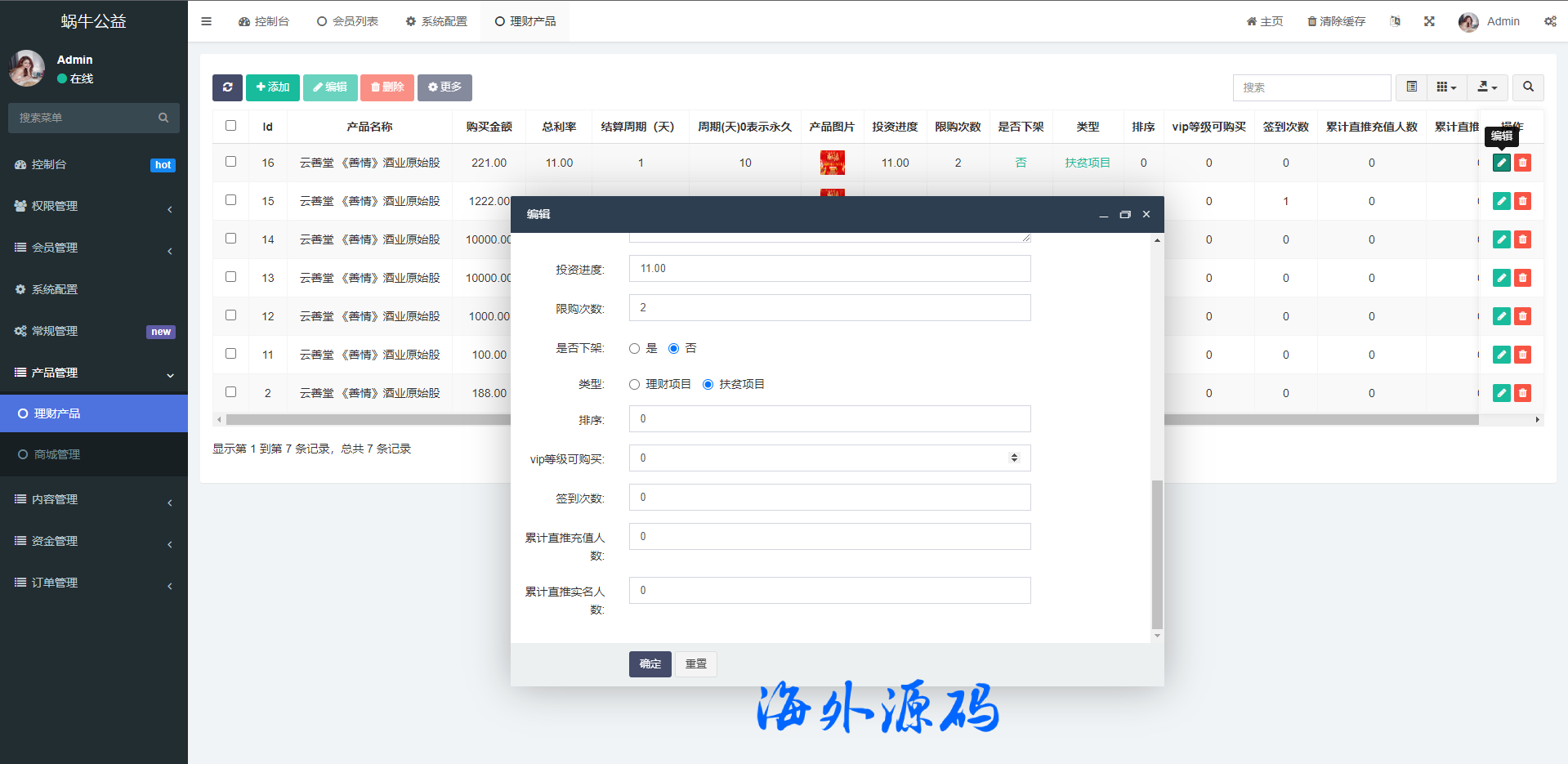
Task: Click the green edit icon for row 15
Action: coord(1501,201)
